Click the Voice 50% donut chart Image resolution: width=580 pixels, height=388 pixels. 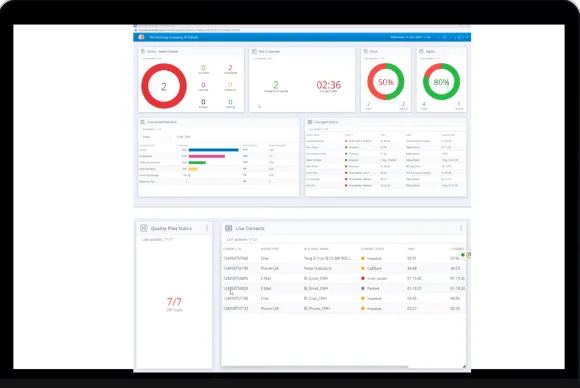[x=386, y=82]
